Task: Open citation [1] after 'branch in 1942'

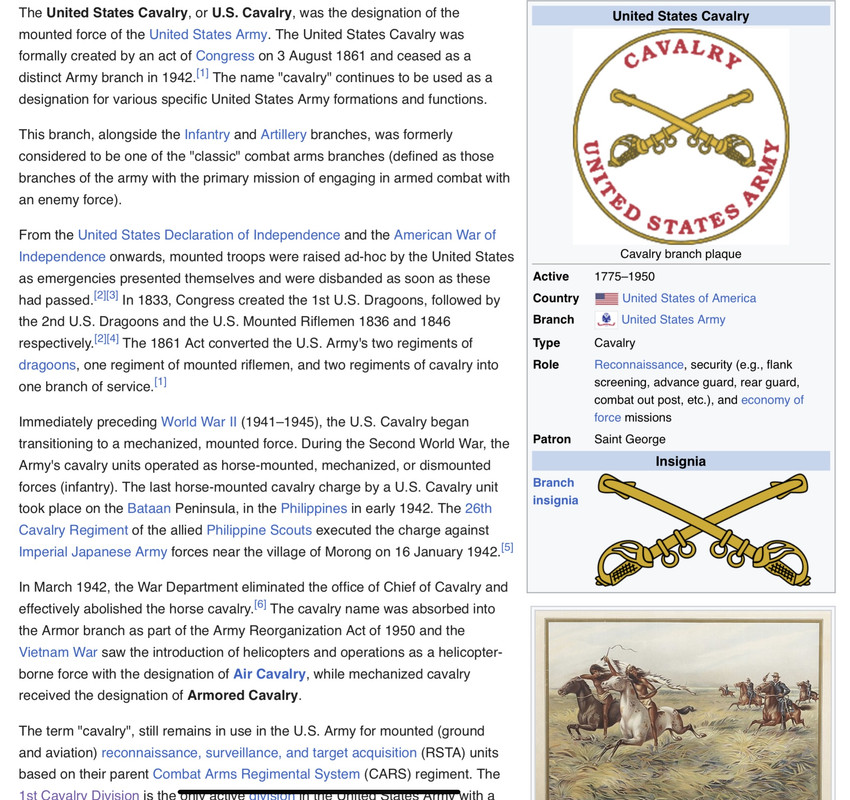Action: pos(202,73)
